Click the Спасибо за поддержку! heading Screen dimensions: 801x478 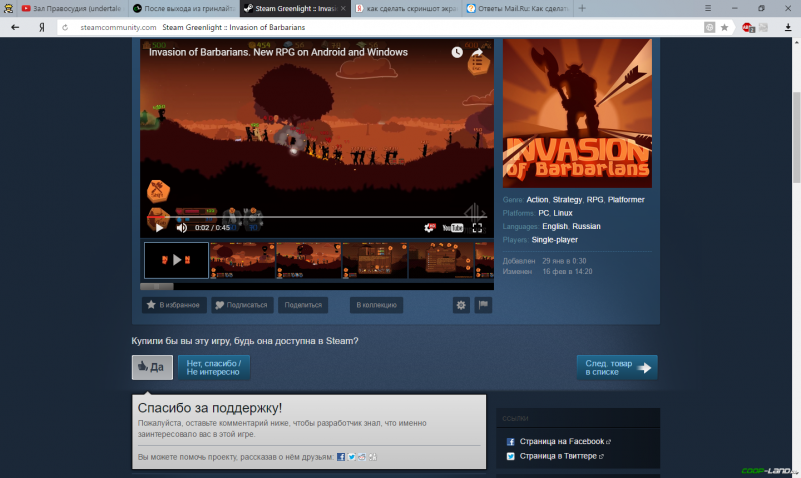[x=209, y=408]
